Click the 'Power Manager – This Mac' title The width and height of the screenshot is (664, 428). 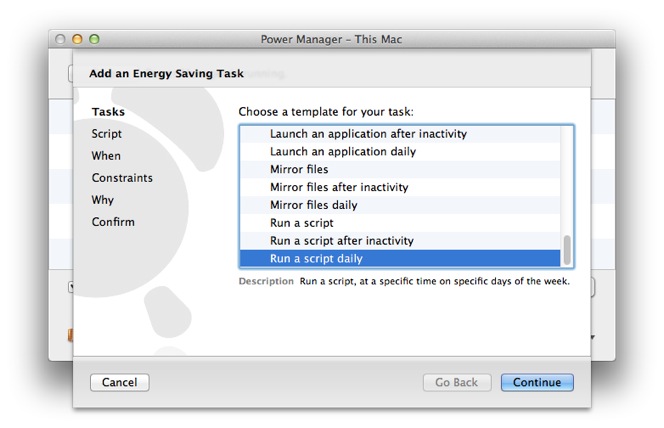(x=331, y=39)
